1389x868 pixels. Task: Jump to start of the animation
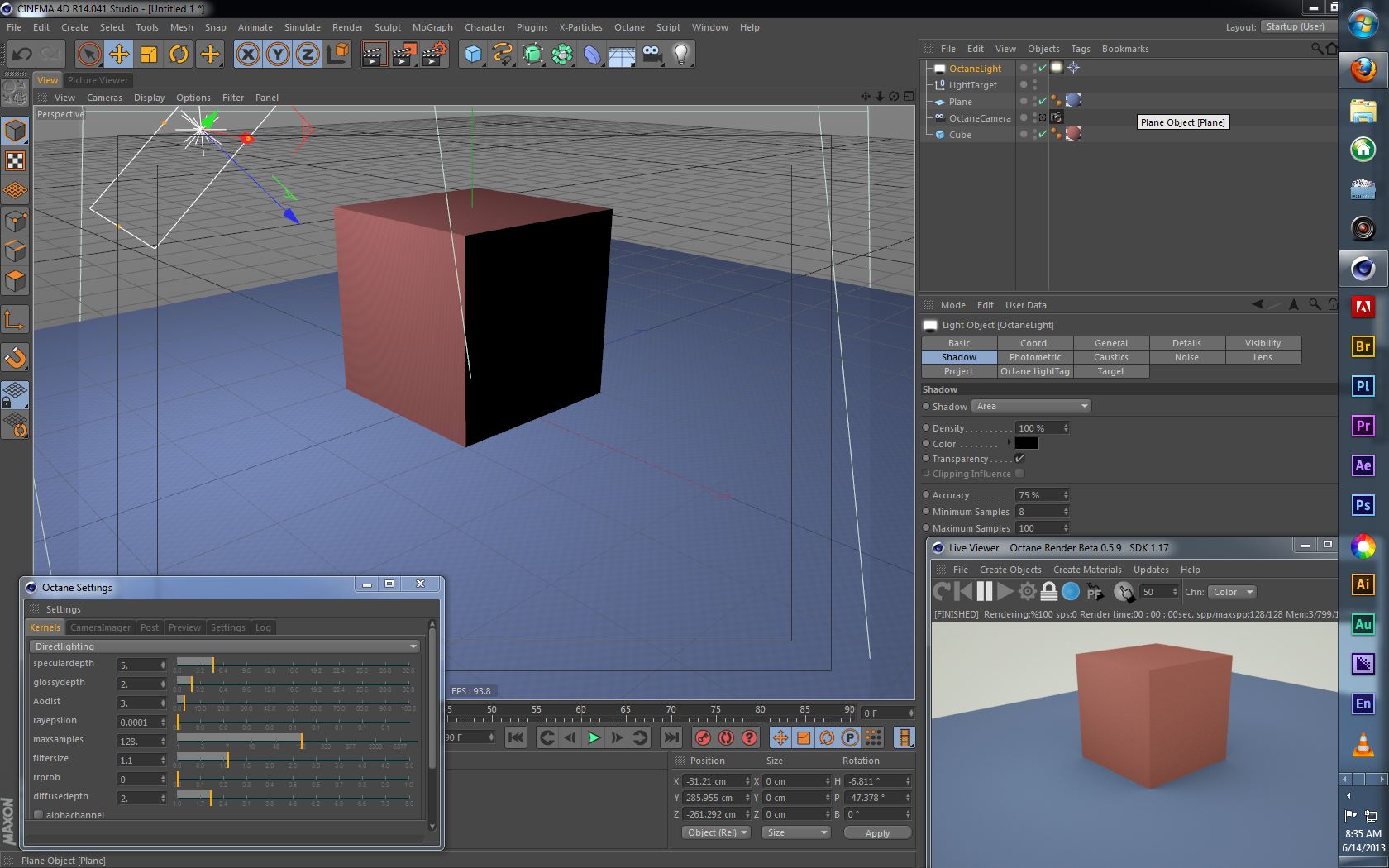pos(515,737)
